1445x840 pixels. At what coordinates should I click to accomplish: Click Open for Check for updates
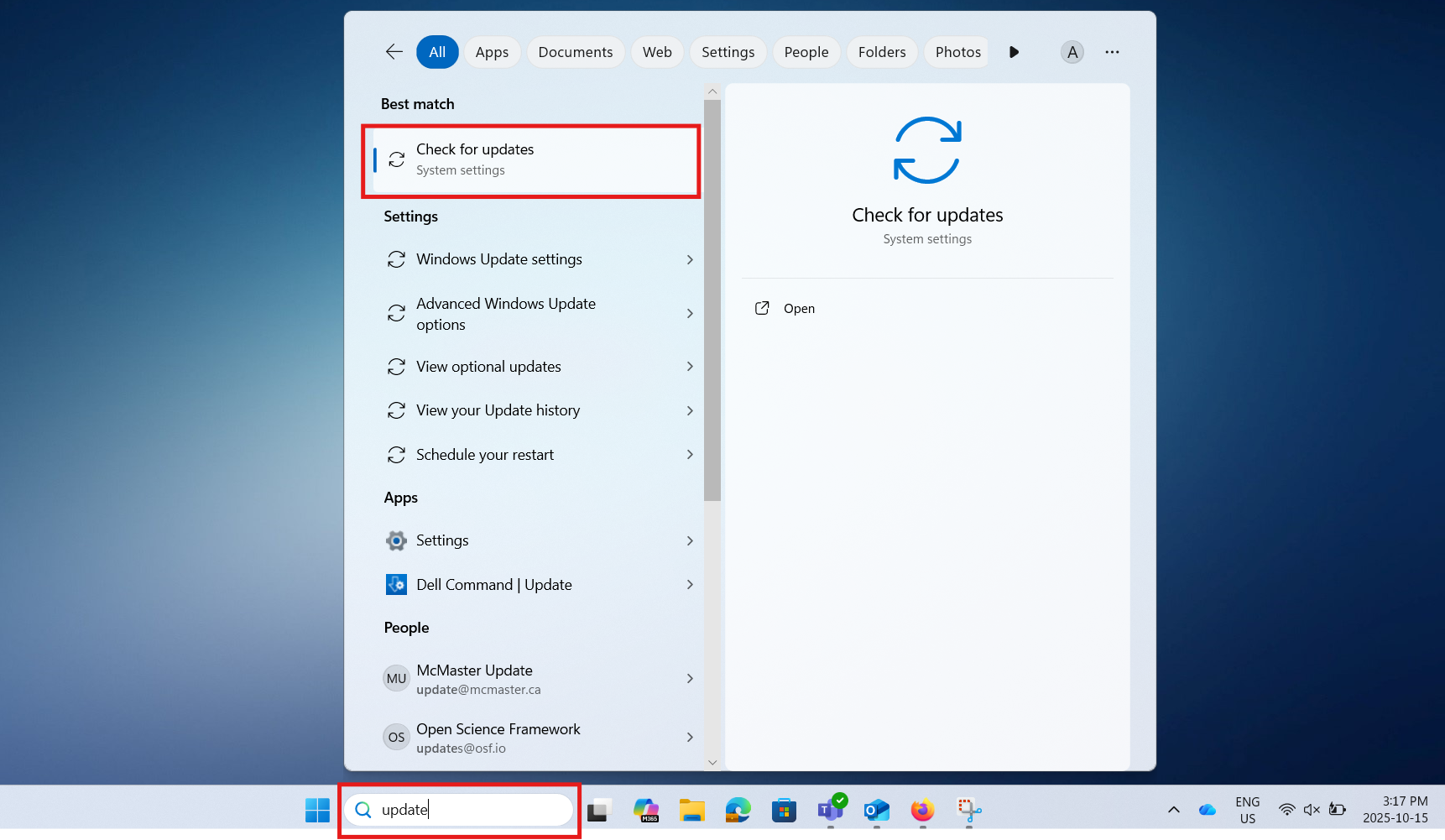pos(798,309)
